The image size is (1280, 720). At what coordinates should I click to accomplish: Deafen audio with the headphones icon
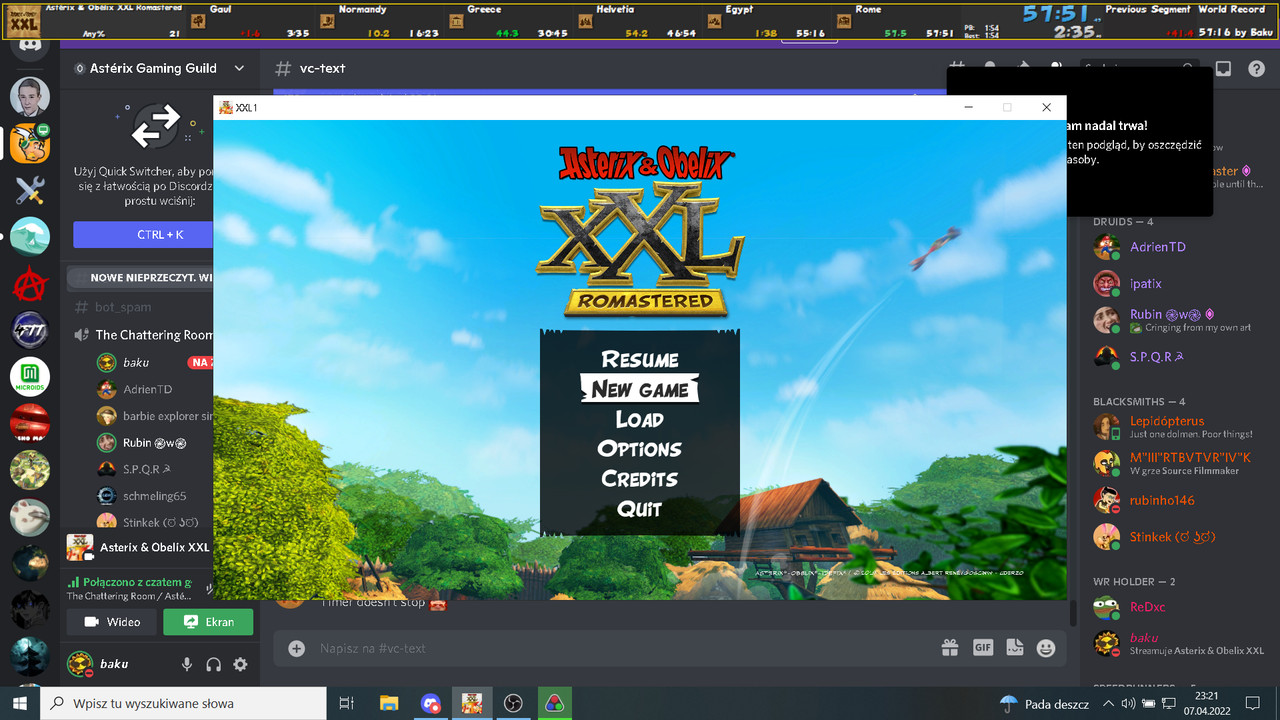coord(213,664)
